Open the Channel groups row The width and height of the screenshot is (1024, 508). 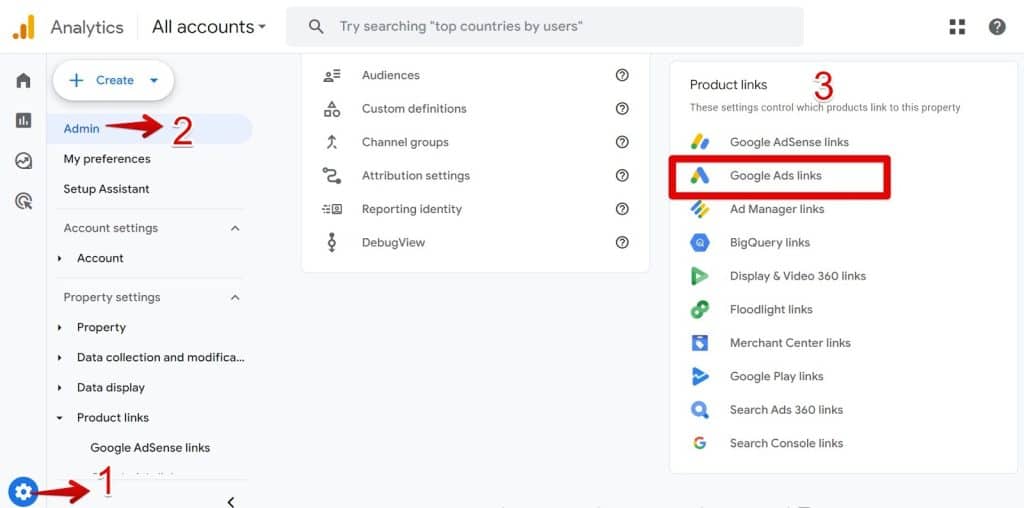[475, 142]
